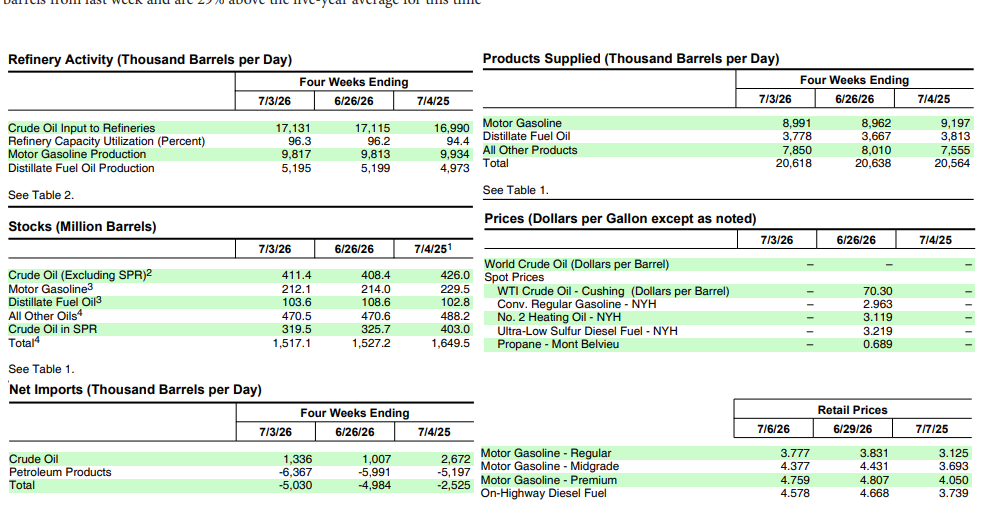Click the Prices (Dollars per Gallon) heading
Image resolution: width=990 pixels, height=515 pixels.
click(620, 219)
